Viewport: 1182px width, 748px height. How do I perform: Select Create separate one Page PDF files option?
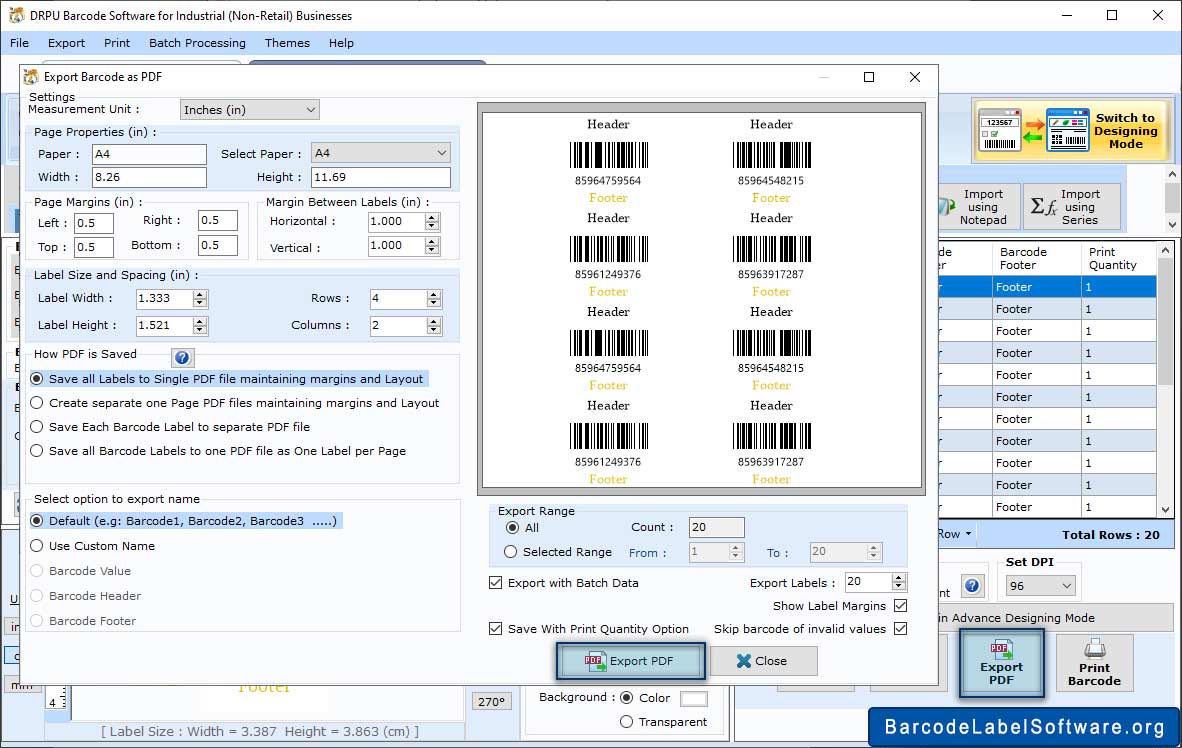[x=36, y=403]
